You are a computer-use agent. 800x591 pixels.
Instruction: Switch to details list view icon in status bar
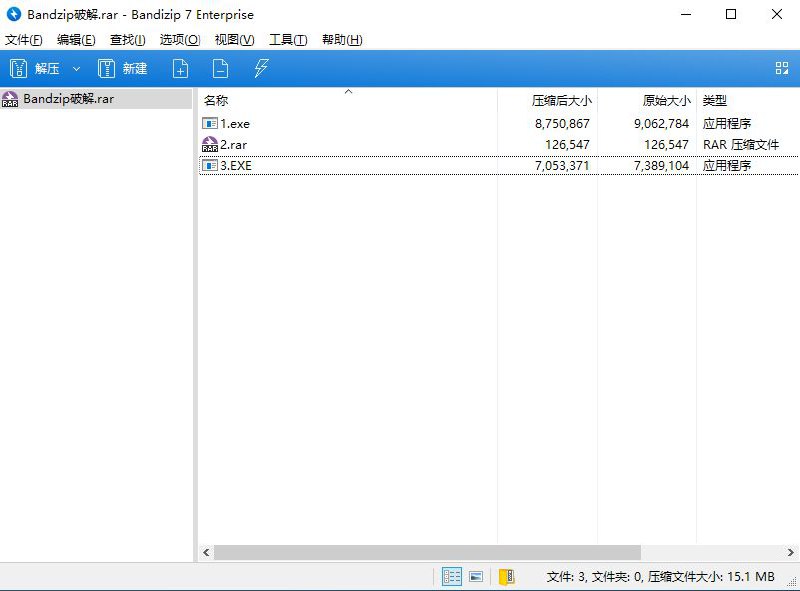[452, 577]
